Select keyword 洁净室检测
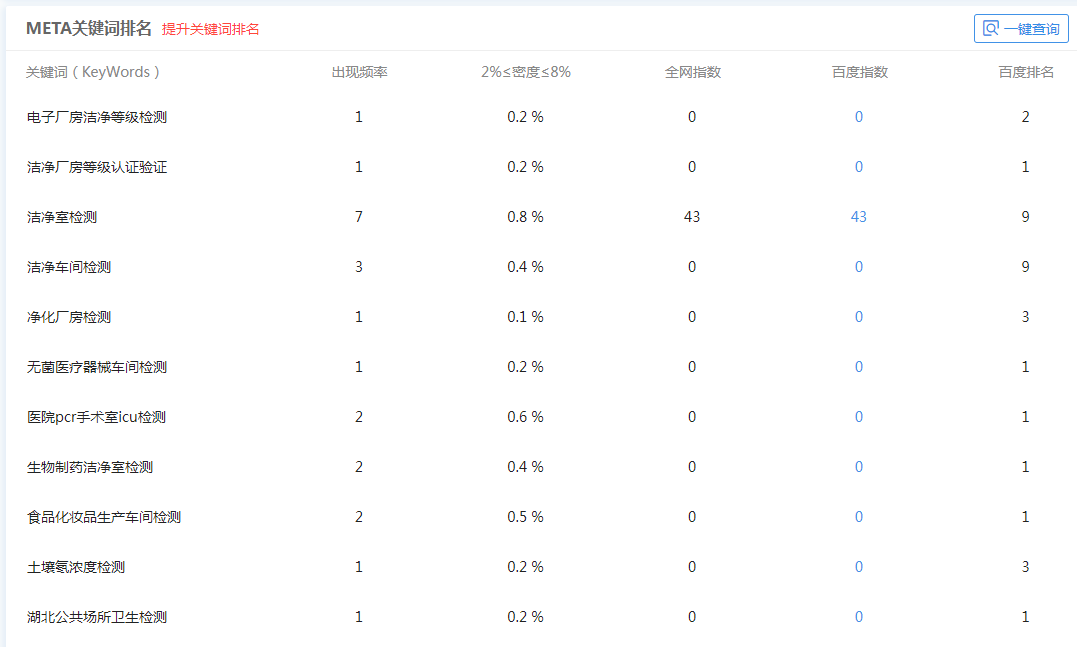1077x647 pixels. [x=62, y=218]
